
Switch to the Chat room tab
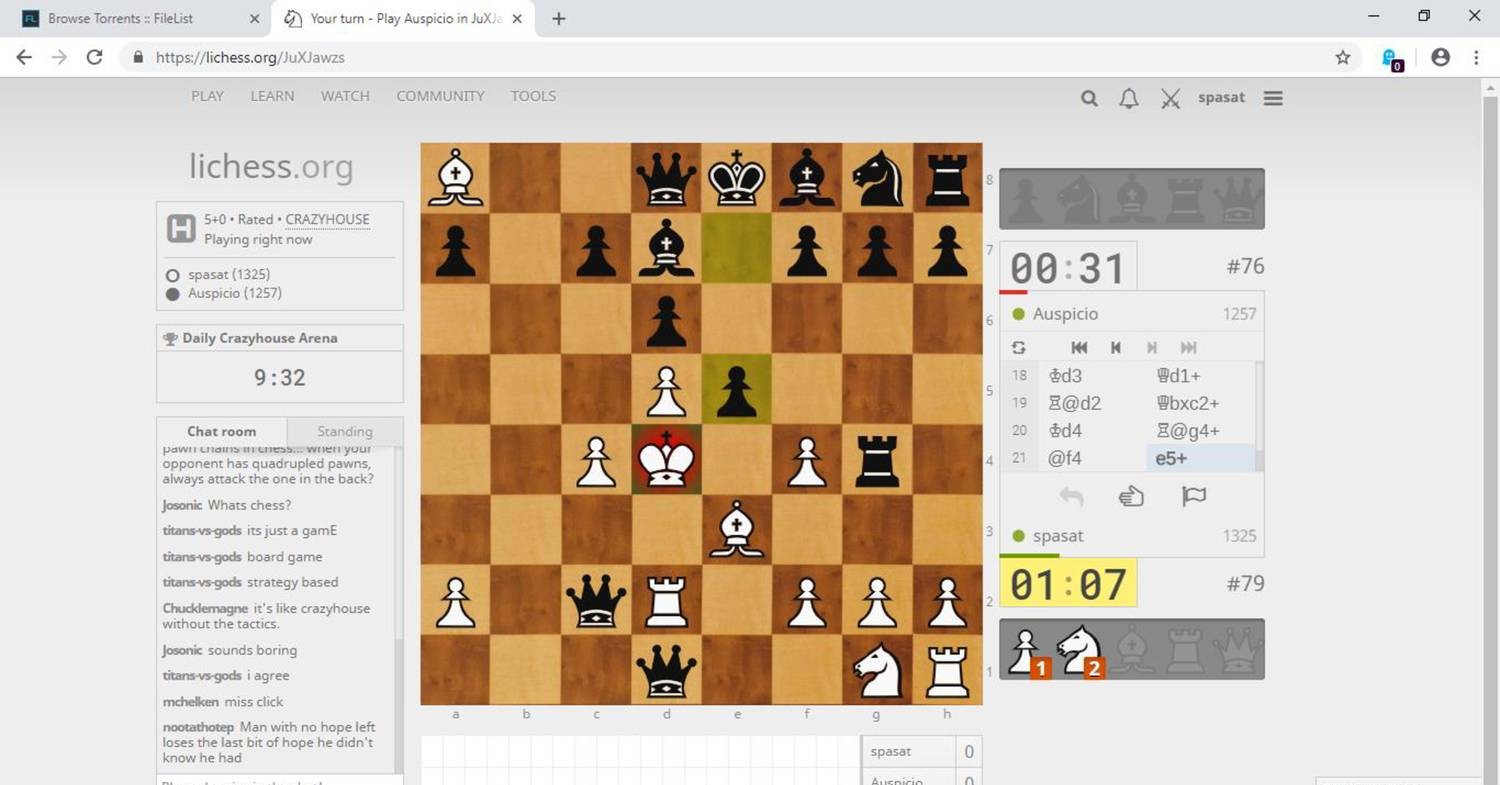pos(221,431)
